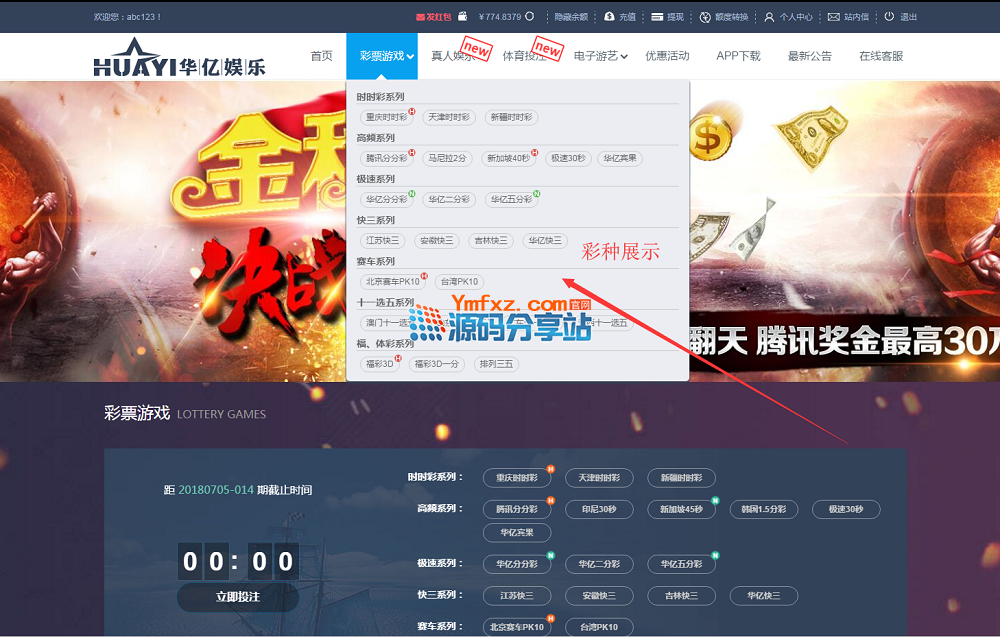Select 马尼拉2分 in the dropdown panel
The height and width of the screenshot is (637, 1000).
coord(447,158)
